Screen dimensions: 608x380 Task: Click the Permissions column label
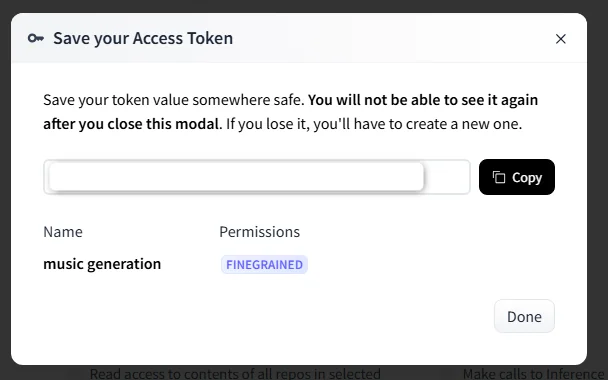pyautogui.click(x=259, y=232)
